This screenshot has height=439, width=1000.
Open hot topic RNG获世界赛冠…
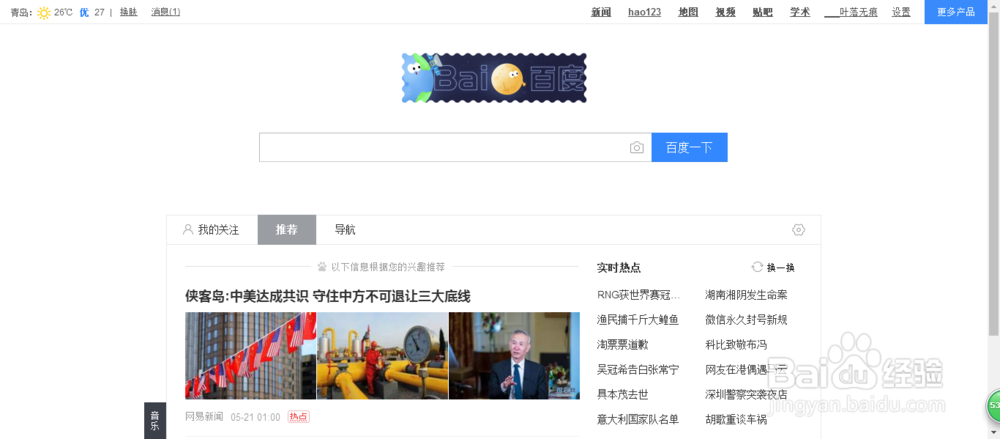638,295
